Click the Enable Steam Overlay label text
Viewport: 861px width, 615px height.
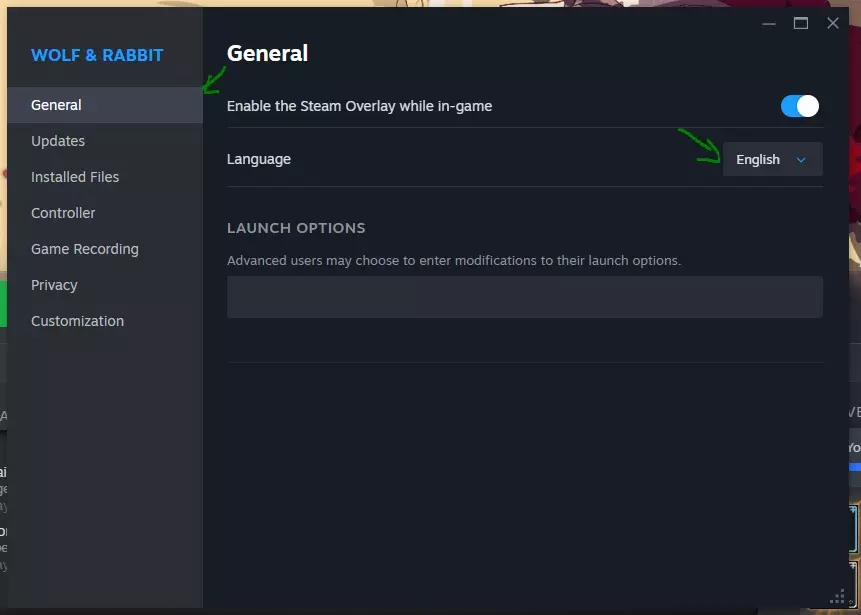click(x=359, y=106)
